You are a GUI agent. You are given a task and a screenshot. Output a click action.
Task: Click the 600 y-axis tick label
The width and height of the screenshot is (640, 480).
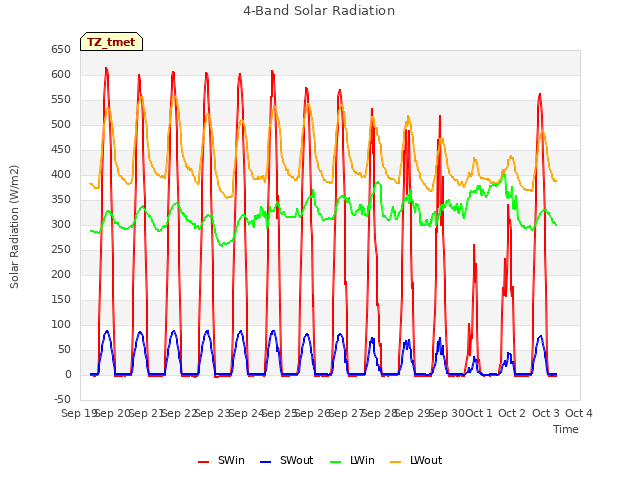[61, 75]
